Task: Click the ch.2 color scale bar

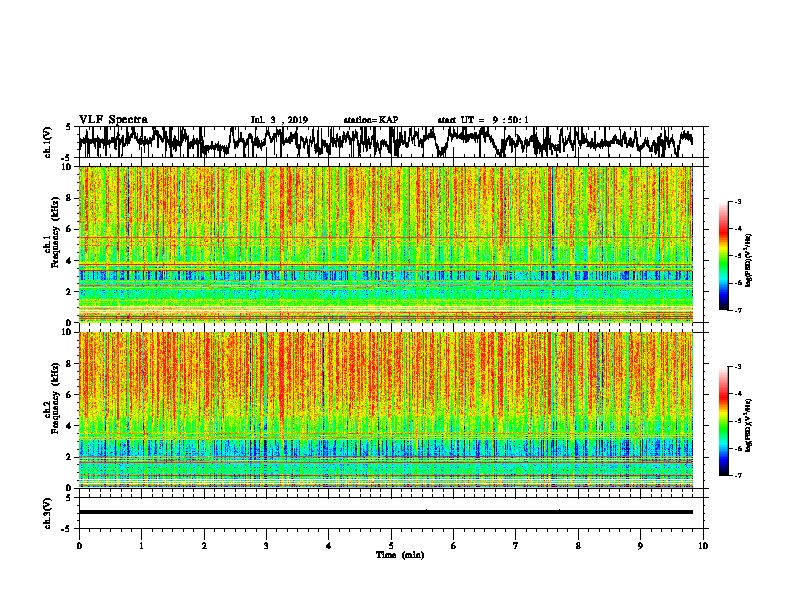Action: 723,421
